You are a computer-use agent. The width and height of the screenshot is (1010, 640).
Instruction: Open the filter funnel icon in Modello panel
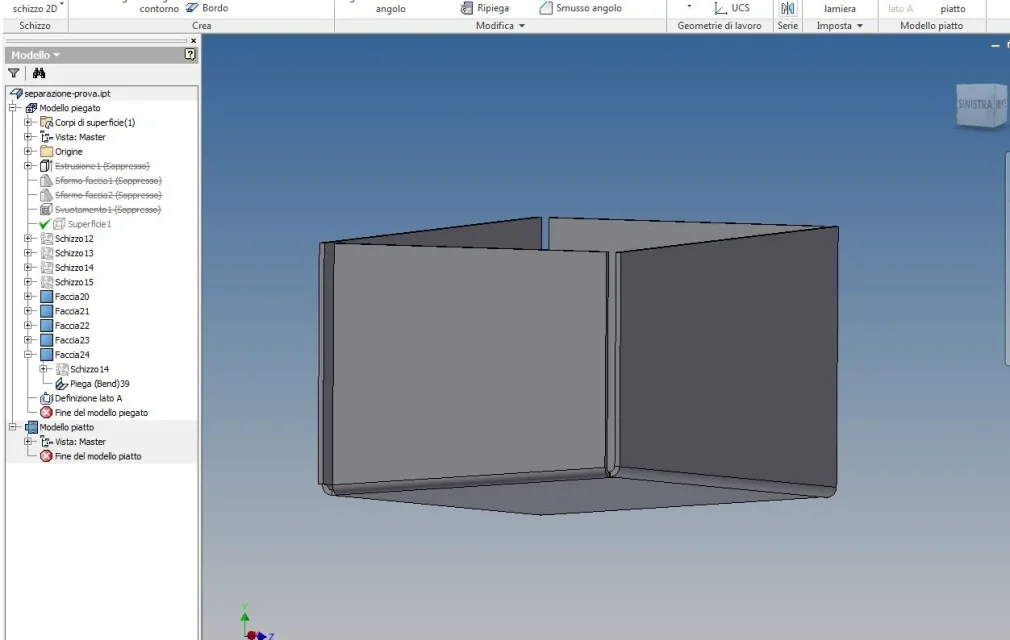click(x=14, y=73)
